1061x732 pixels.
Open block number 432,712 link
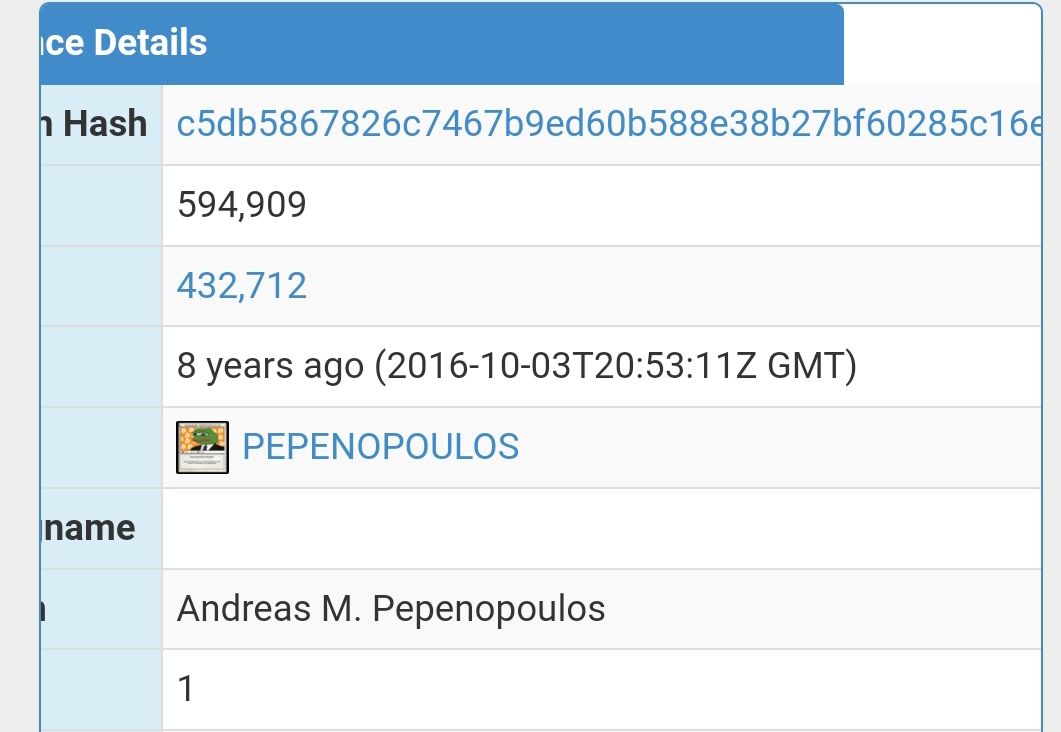click(x=242, y=285)
